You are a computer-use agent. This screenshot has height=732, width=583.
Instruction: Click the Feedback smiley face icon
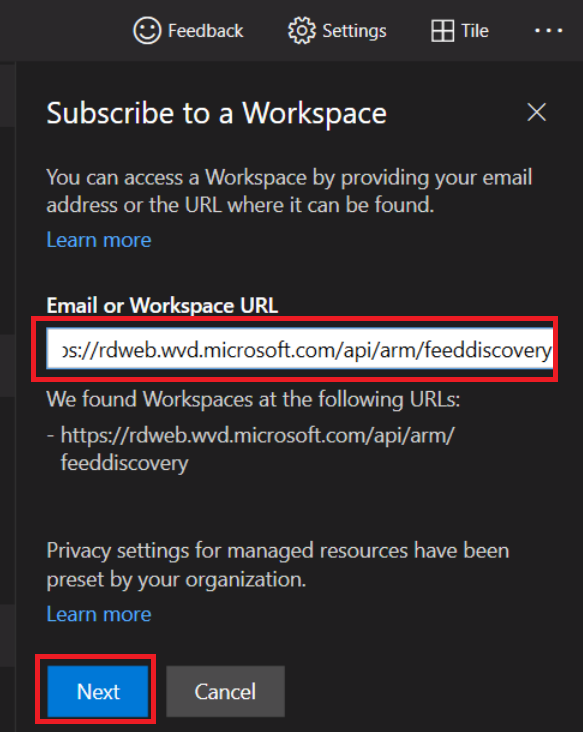(x=147, y=31)
